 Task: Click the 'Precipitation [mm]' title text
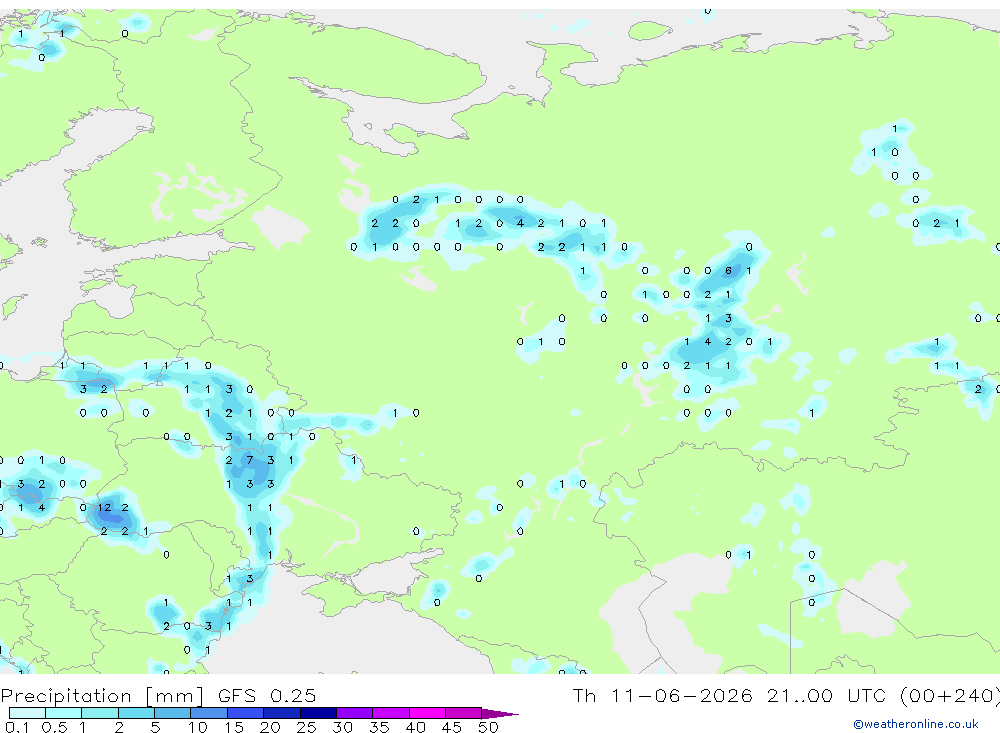[102, 696]
